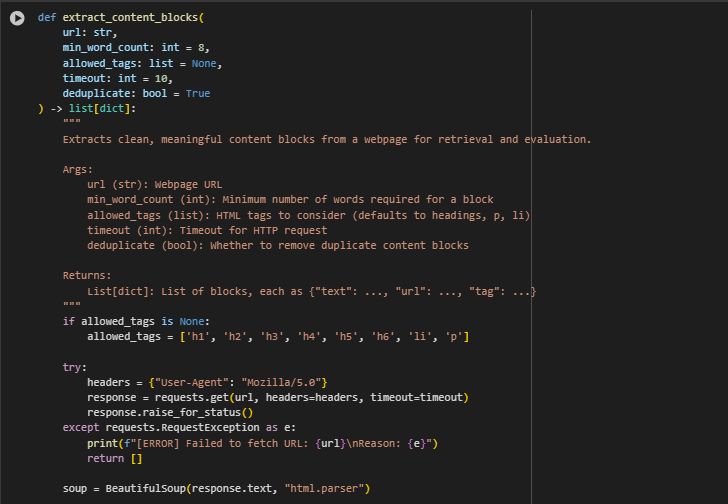Click the allowed_tags list assignment with 'h1', 'h2'
The height and width of the screenshot is (504, 728).
point(278,336)
